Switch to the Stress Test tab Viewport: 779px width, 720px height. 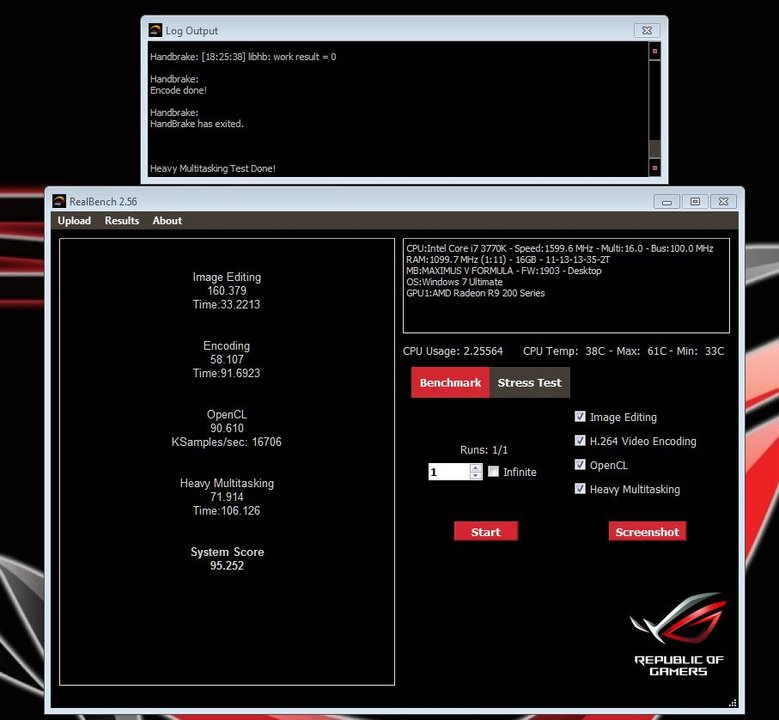point(530,383)
